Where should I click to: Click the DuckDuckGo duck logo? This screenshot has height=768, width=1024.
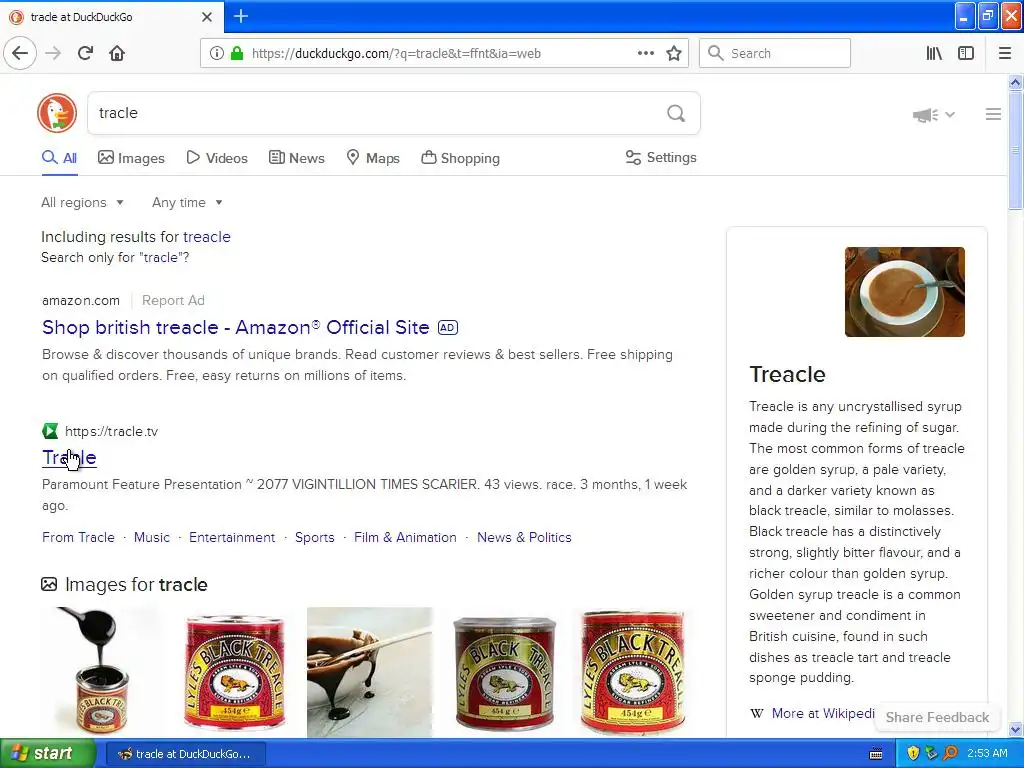(57, 113)
